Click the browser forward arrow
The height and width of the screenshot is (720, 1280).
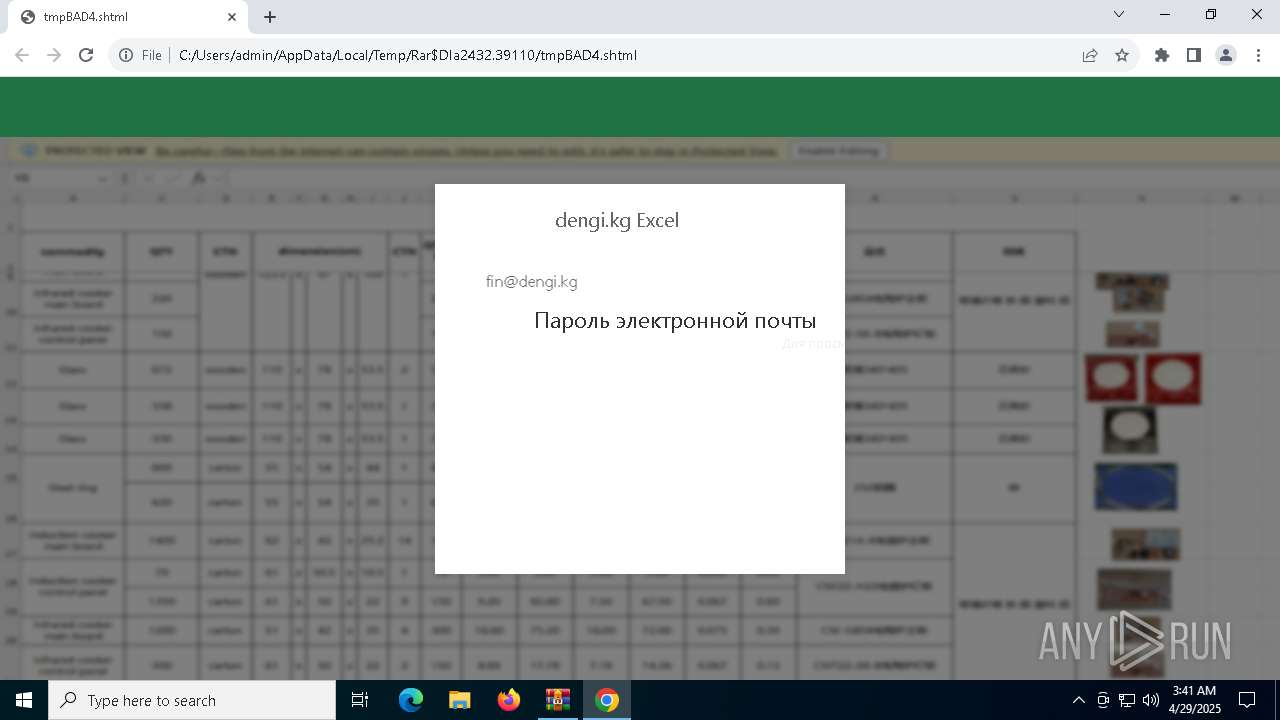pyautogui.click(x=54, y=55)
